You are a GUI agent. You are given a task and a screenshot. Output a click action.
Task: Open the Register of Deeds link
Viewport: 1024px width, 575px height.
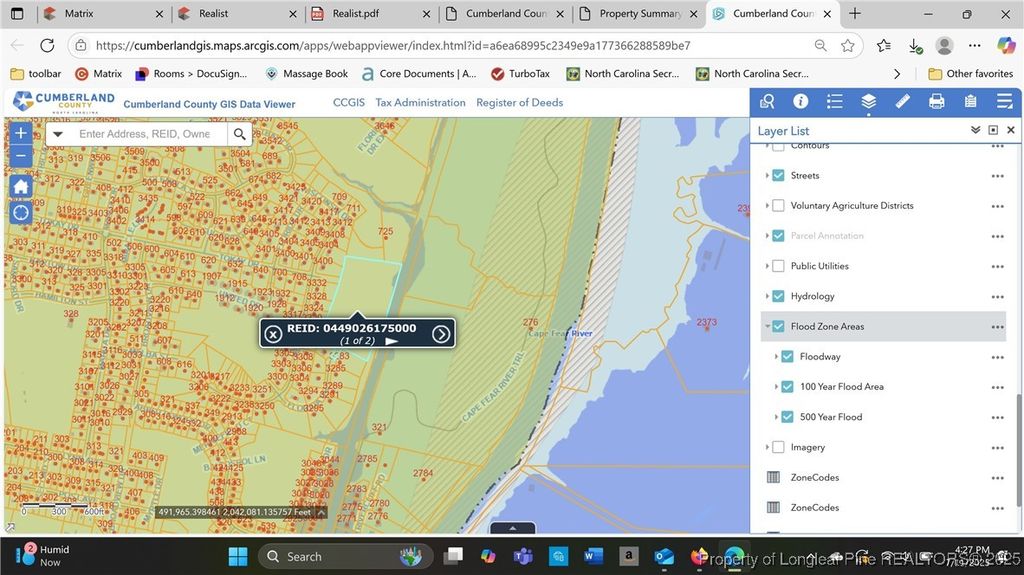tap(519, 103)
